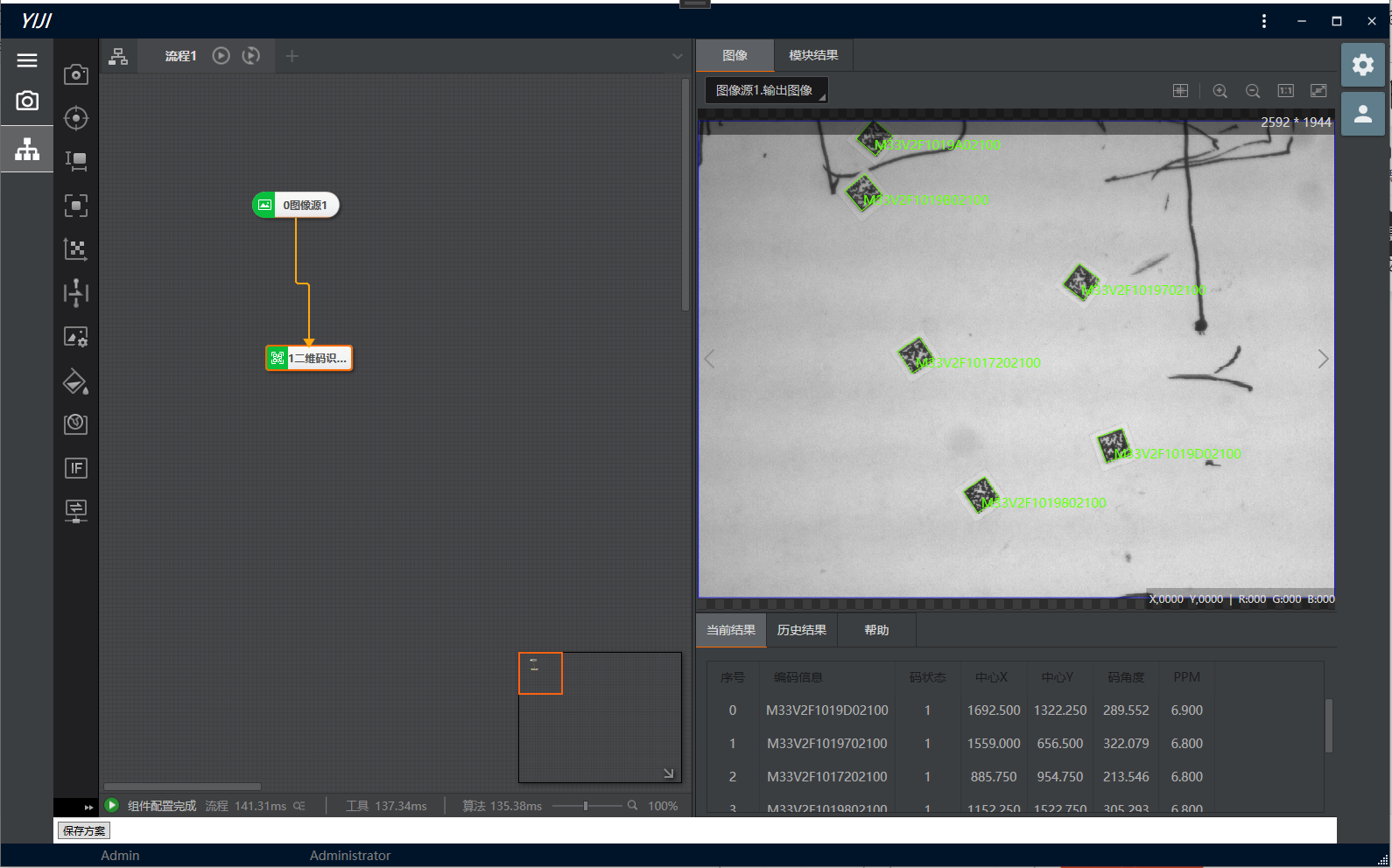Open the image acquisition camera tool

coord(76,74)
